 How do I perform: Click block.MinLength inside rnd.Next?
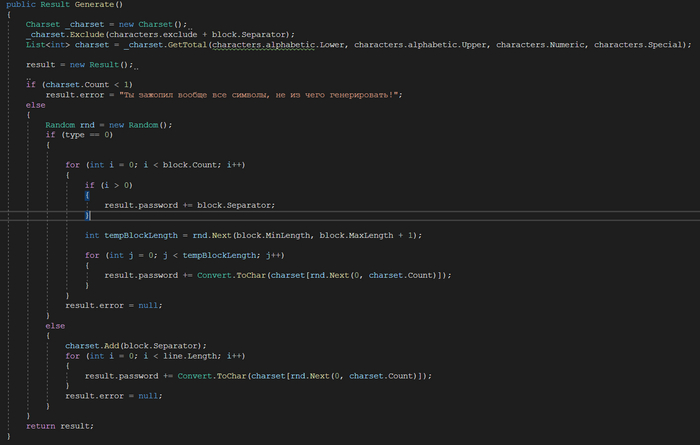tap(273, 236)
